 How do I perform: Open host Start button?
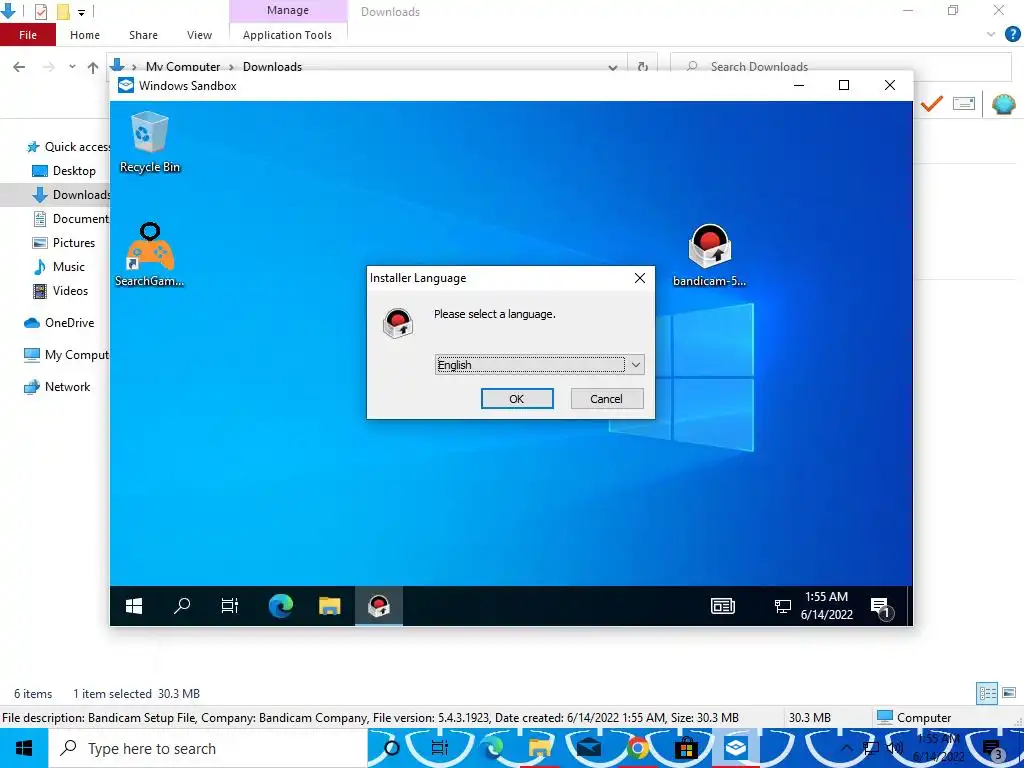click(x=24, y=748)
